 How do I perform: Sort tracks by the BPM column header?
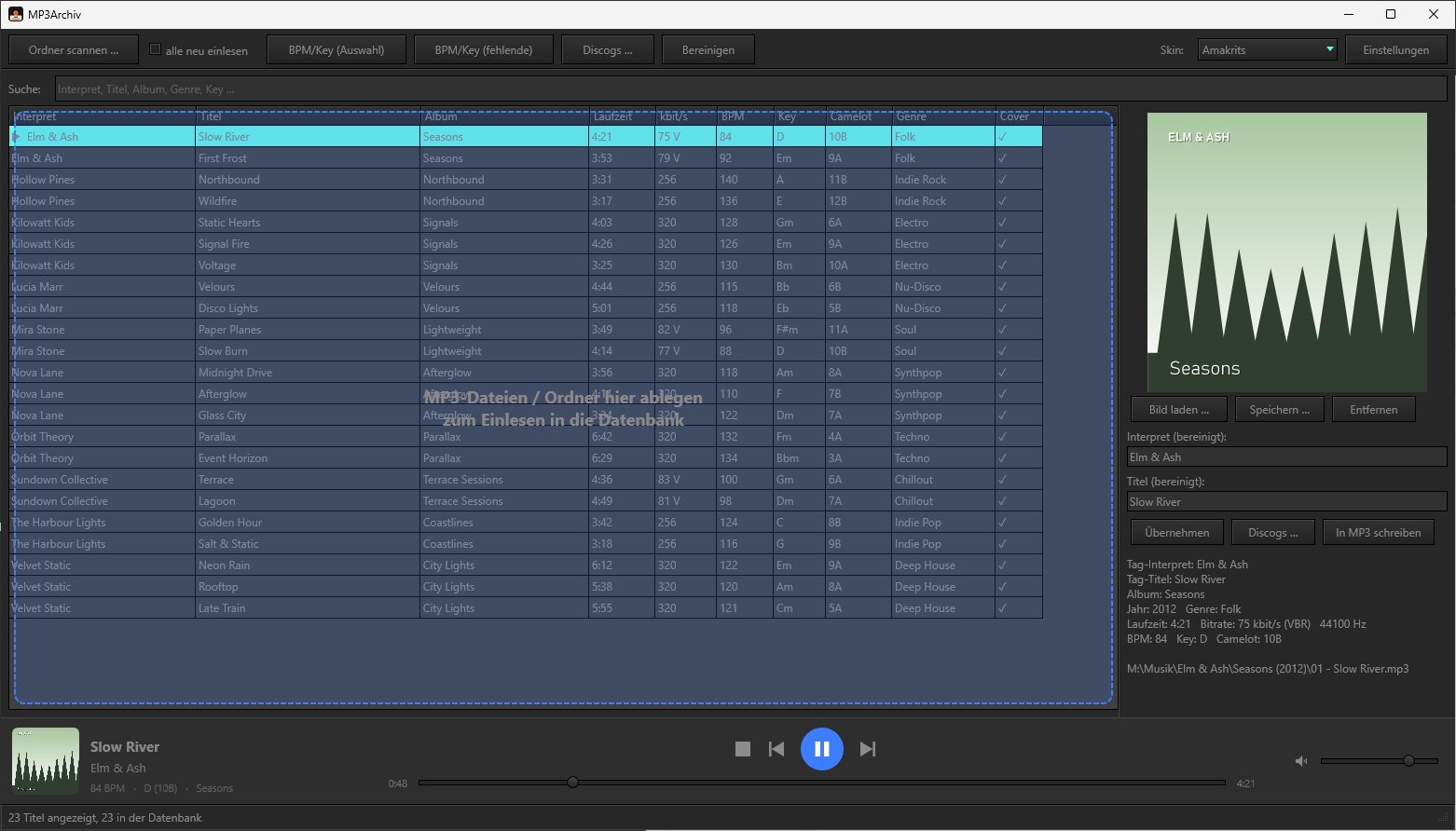click(x=746, y=116)
